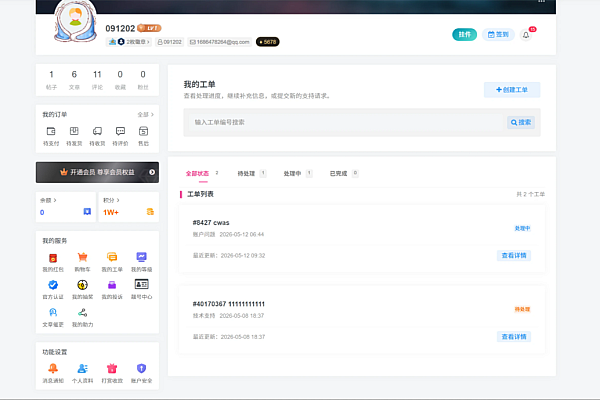Open the after-sales orders icon
This screenshot has width=600, height=400.
click(143, 132)
